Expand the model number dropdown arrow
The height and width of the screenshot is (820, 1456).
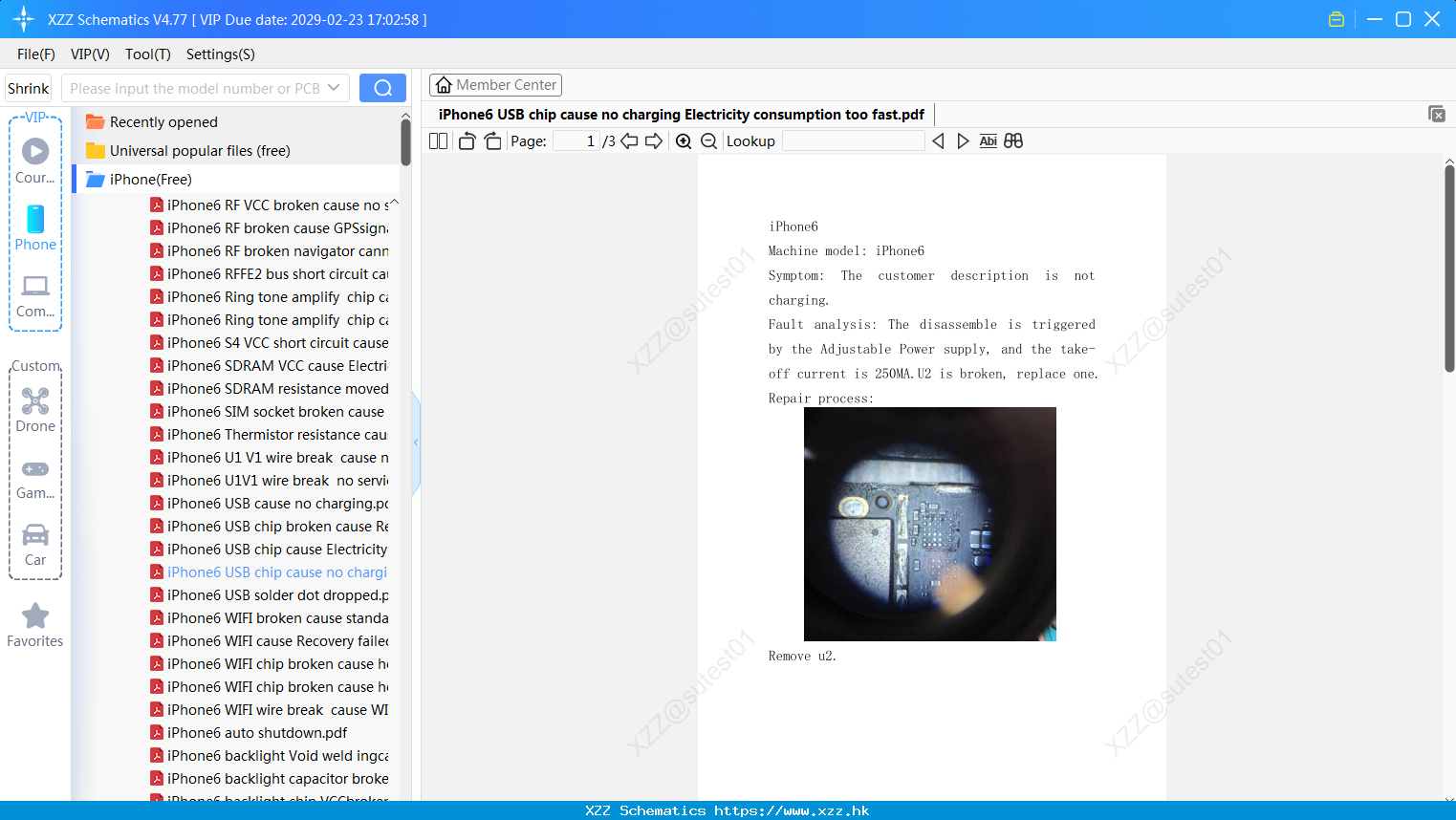pyautogui.click(x=334, y=88)
